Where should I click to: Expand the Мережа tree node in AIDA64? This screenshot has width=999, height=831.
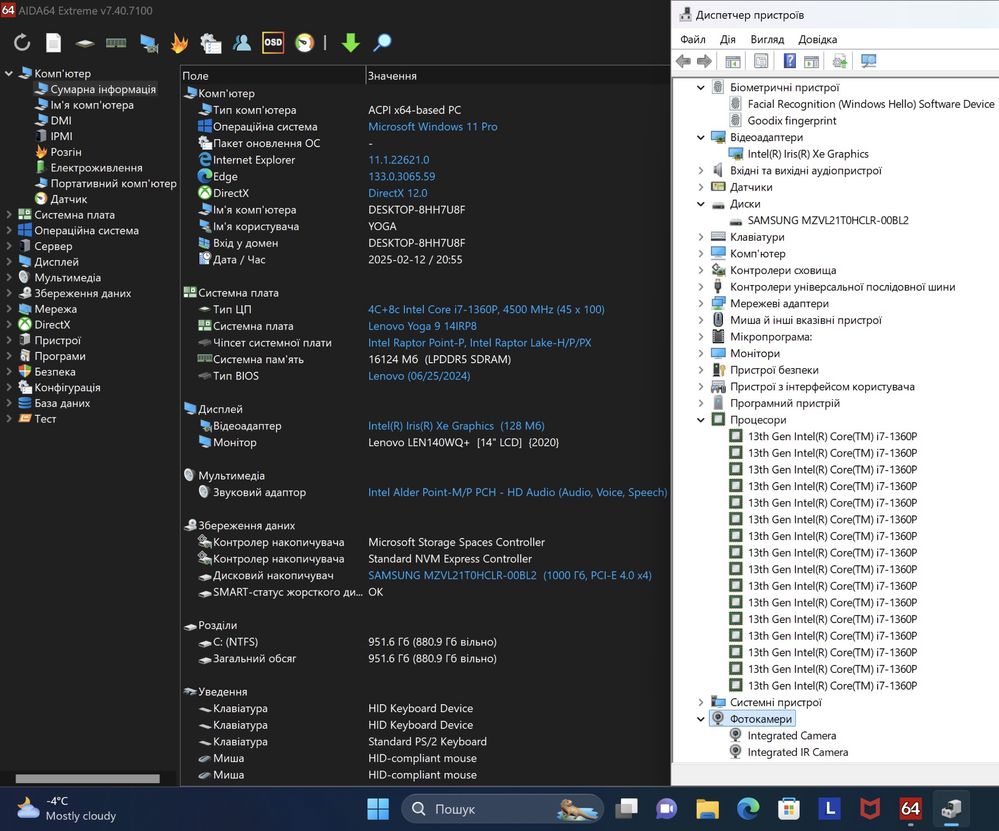[x=9, y=309]
